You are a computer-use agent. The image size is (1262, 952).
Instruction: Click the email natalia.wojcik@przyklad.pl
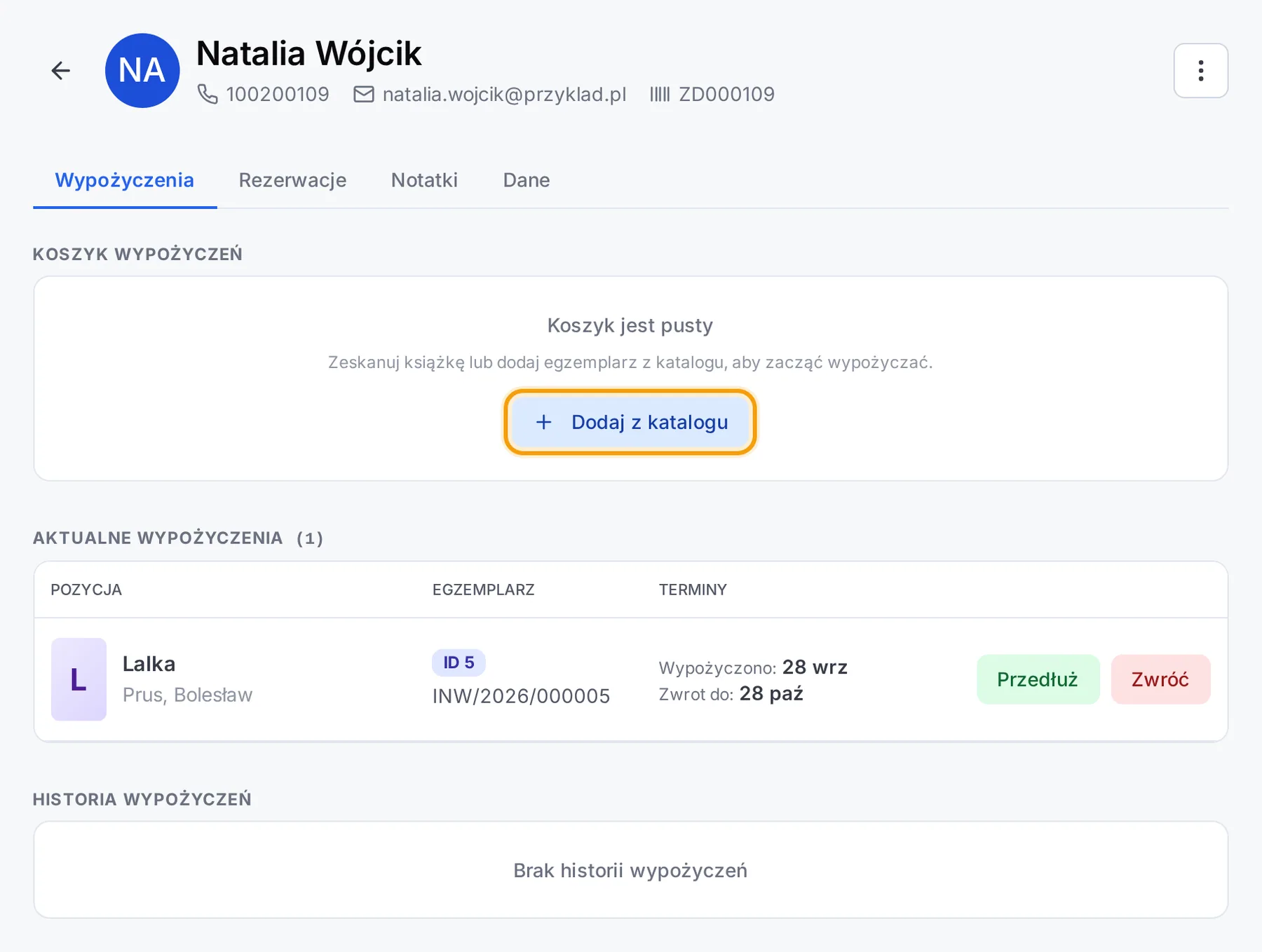[505, 94]
